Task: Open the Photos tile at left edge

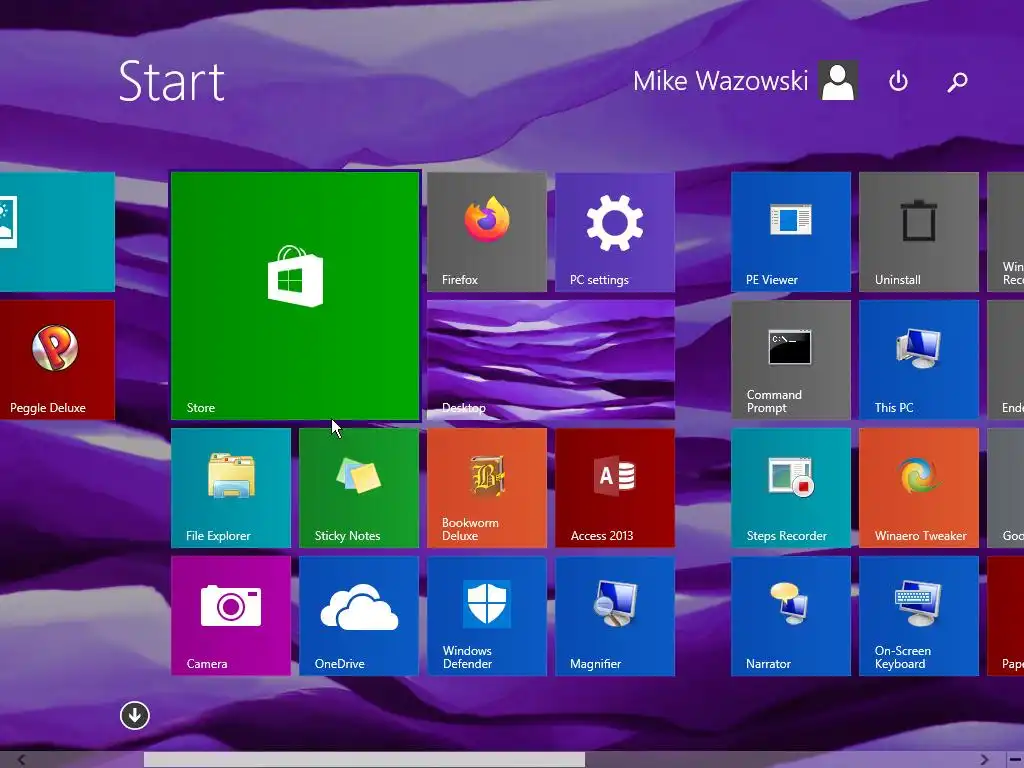Action: [57, 232]
